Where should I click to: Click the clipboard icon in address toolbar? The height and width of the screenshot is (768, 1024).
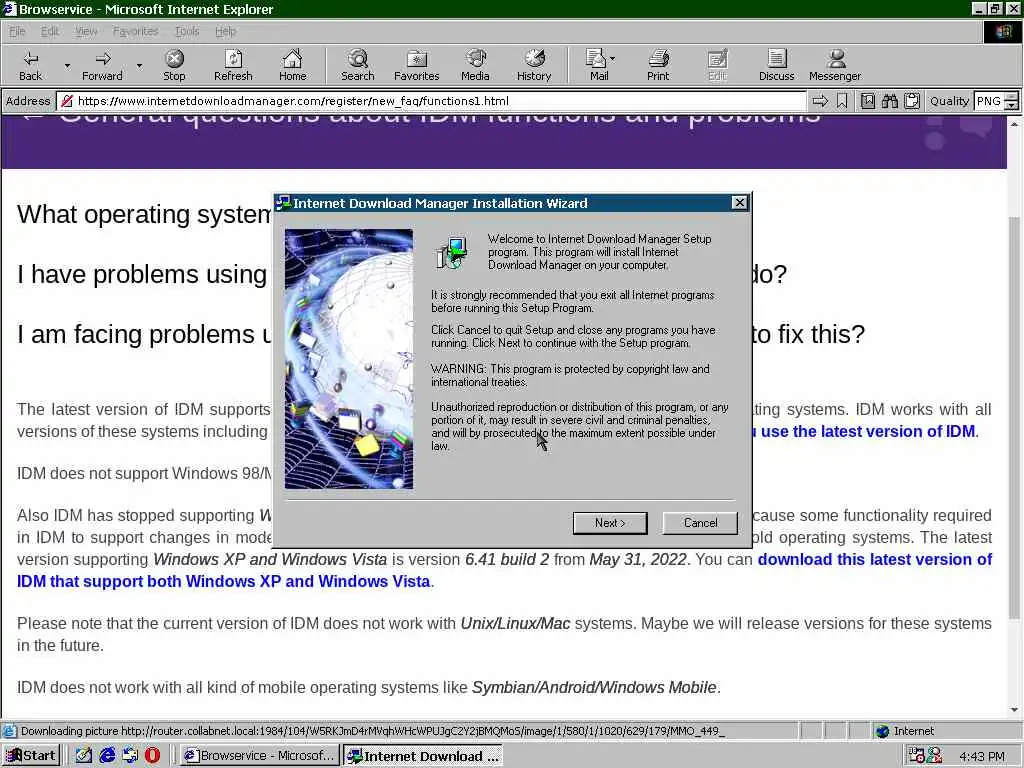912,101
